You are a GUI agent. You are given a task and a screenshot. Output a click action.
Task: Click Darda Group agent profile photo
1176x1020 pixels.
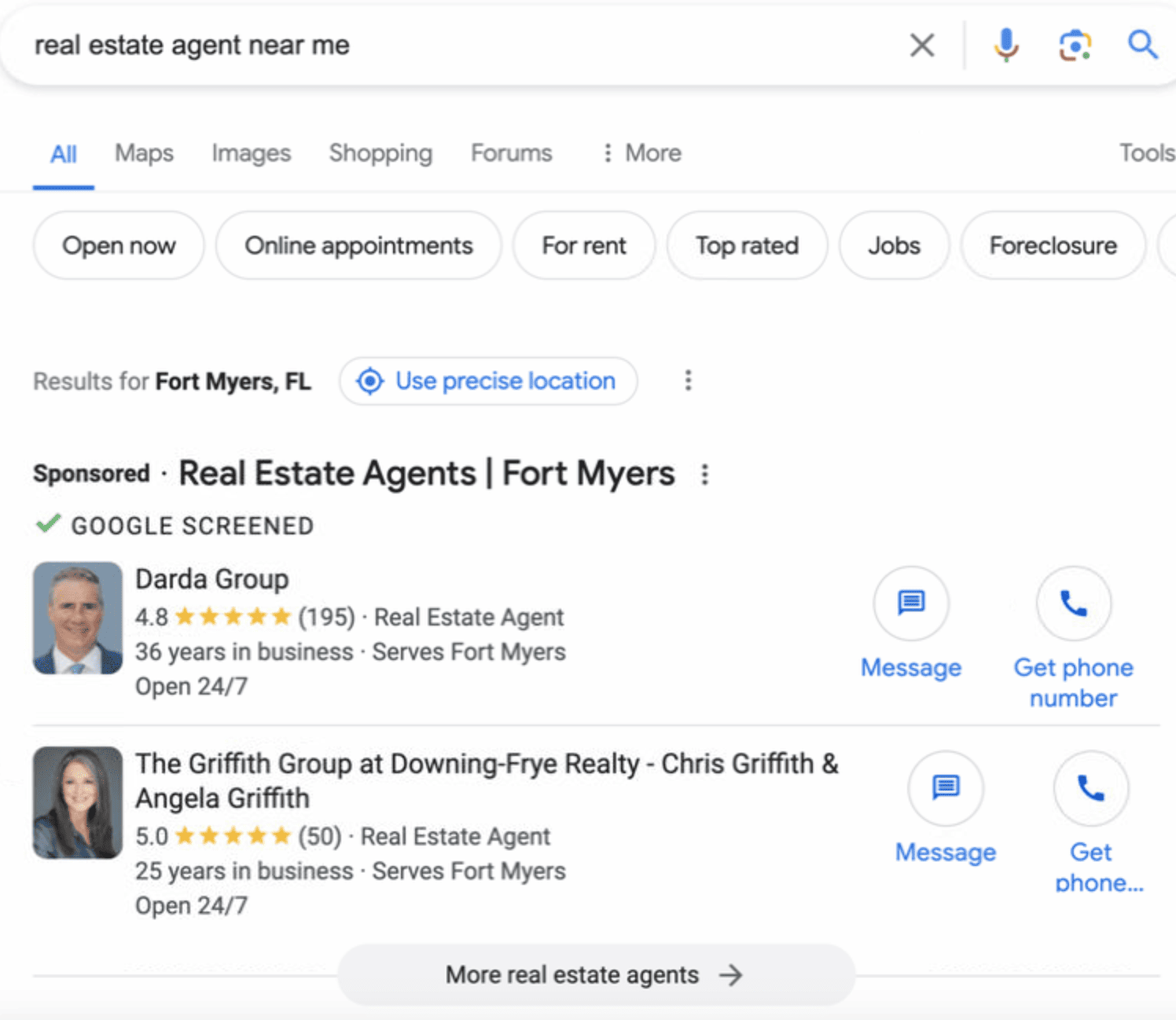point(78,618)
